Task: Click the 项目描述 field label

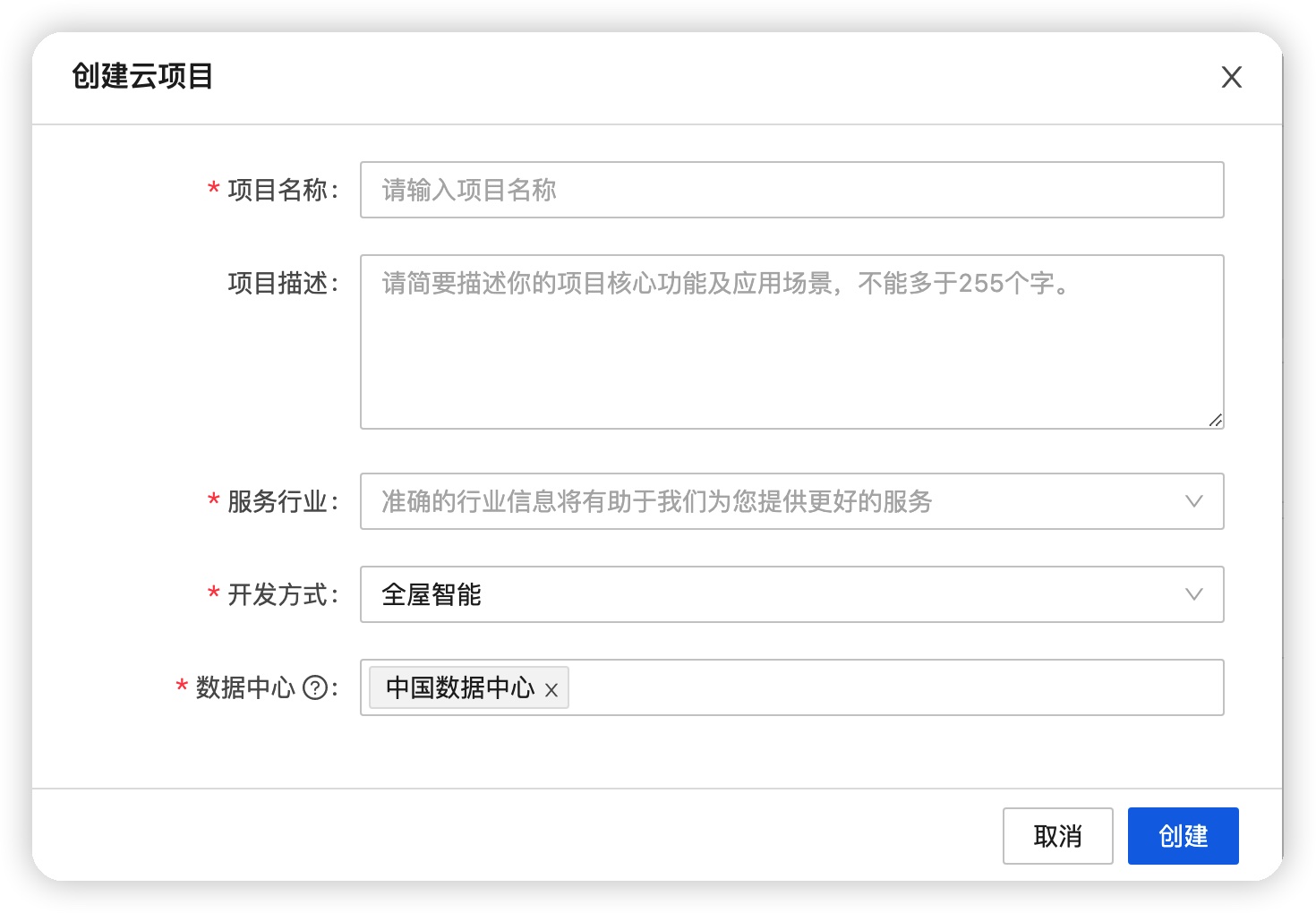Action: pyautogui.click(x=278, y=283)
